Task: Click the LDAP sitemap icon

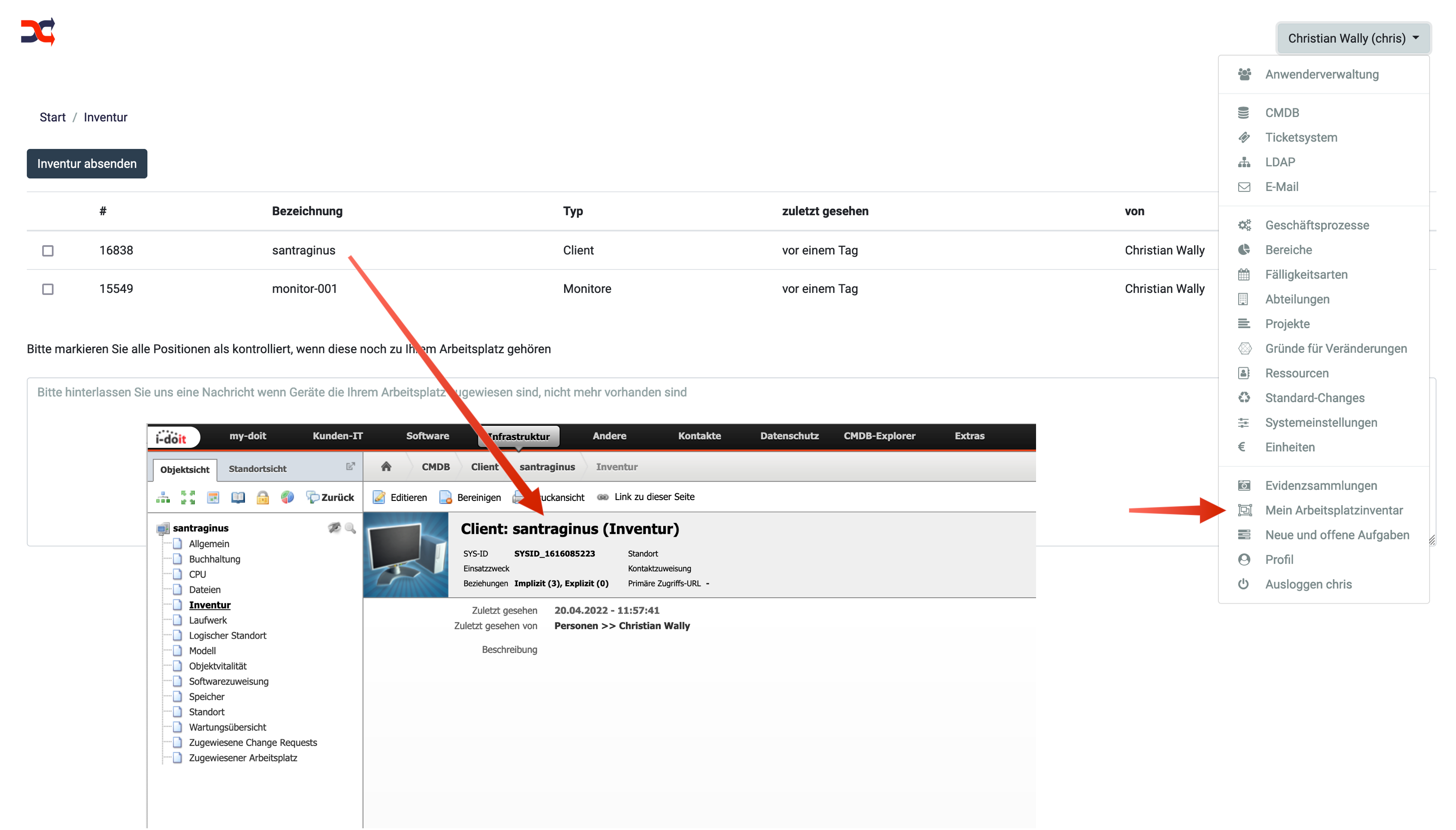Action: [x=1244, y=162]
